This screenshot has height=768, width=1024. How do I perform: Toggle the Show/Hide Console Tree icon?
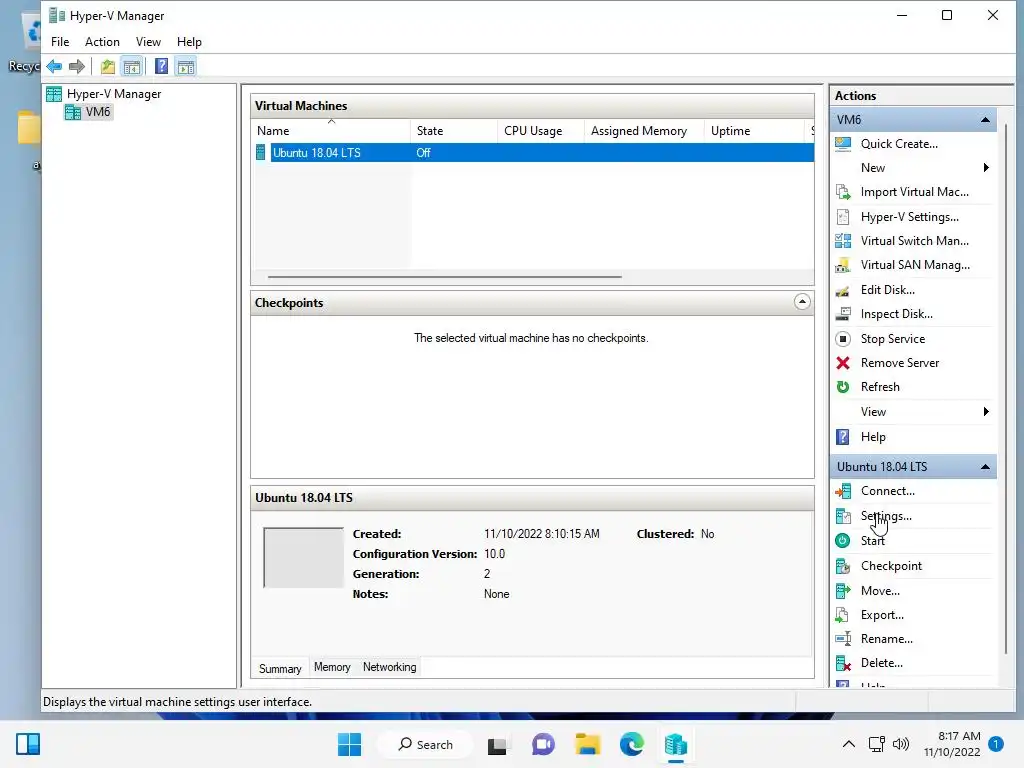tap(132, 67)
